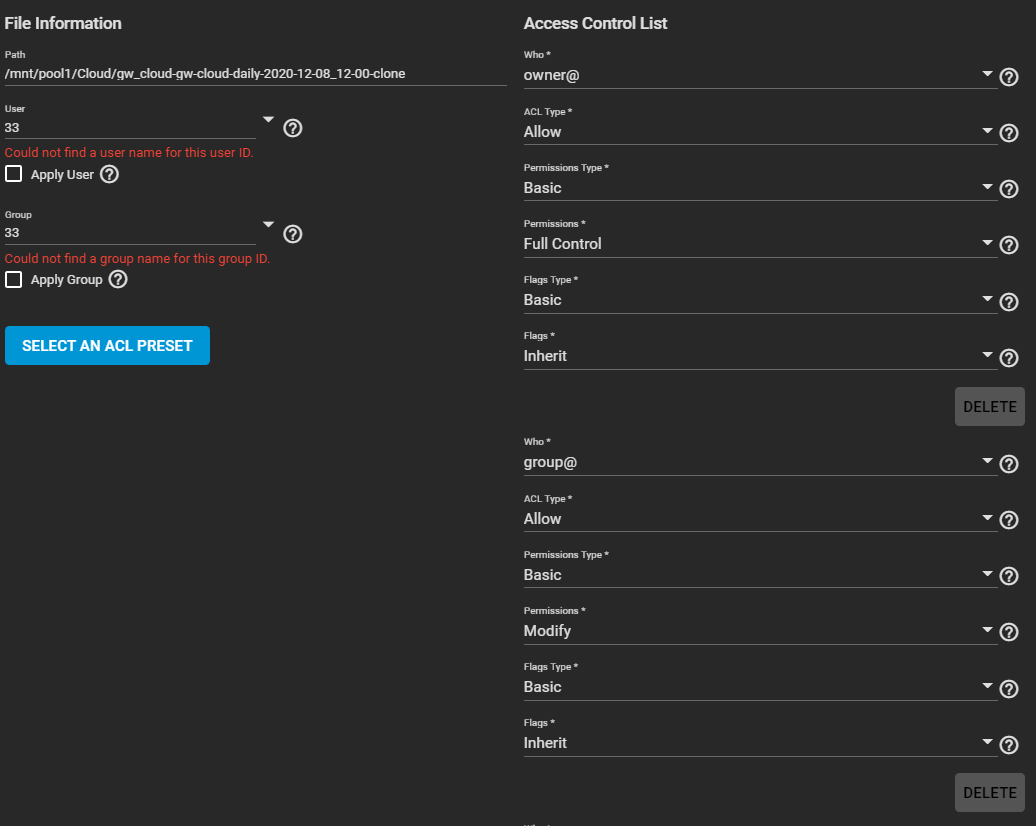Click the Path input field
The image size is (1036, 826).
pyautogui.click(x=255, y=74)
